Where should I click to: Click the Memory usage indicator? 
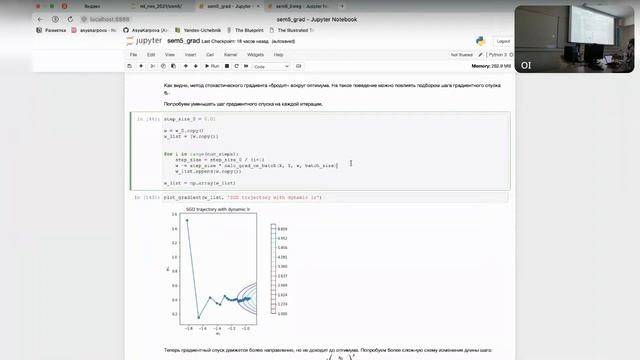pos(491,66)
